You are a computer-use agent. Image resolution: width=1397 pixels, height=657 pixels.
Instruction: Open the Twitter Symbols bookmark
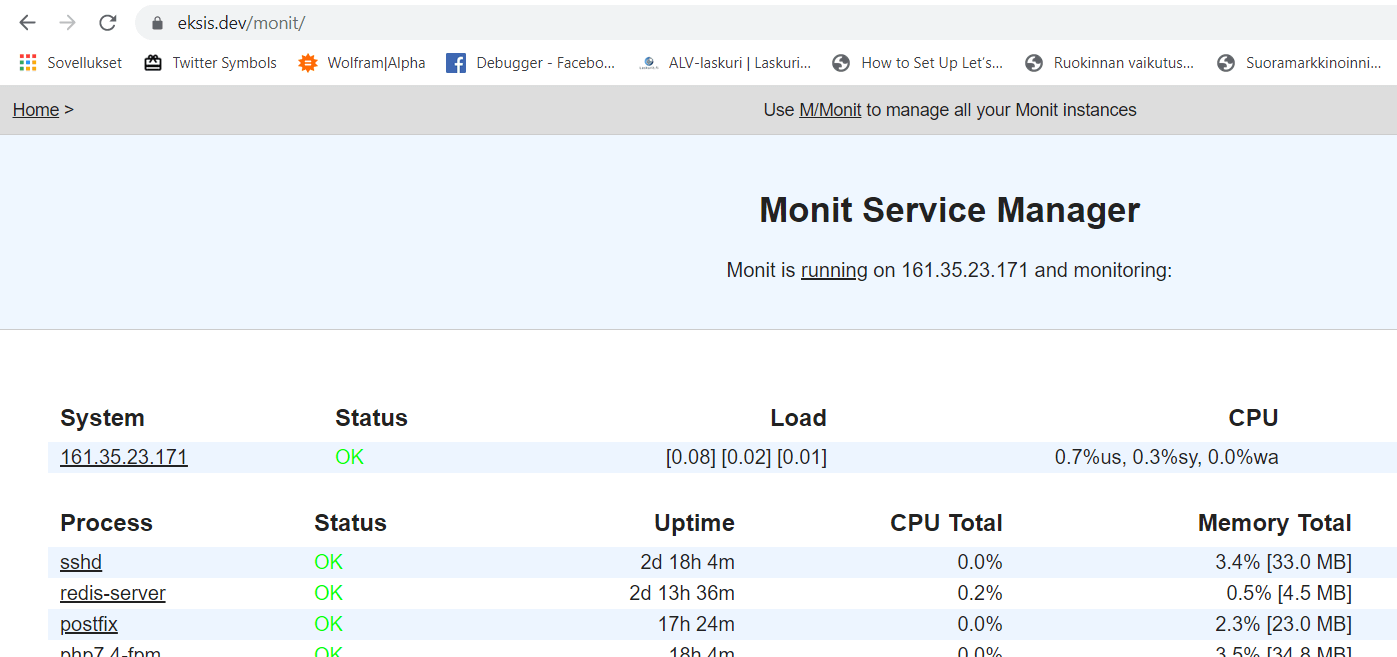coord(210,63)
